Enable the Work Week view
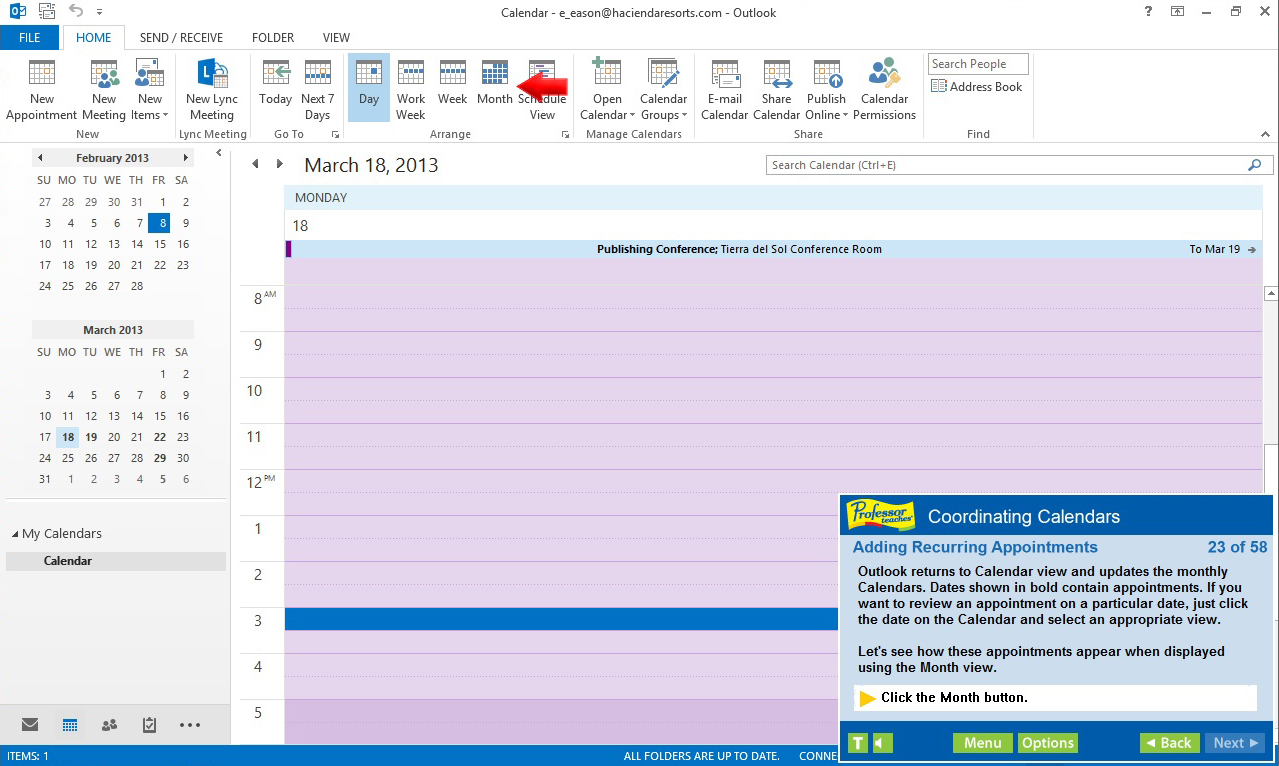This screenshot has width=1279, height=766. 410,88
